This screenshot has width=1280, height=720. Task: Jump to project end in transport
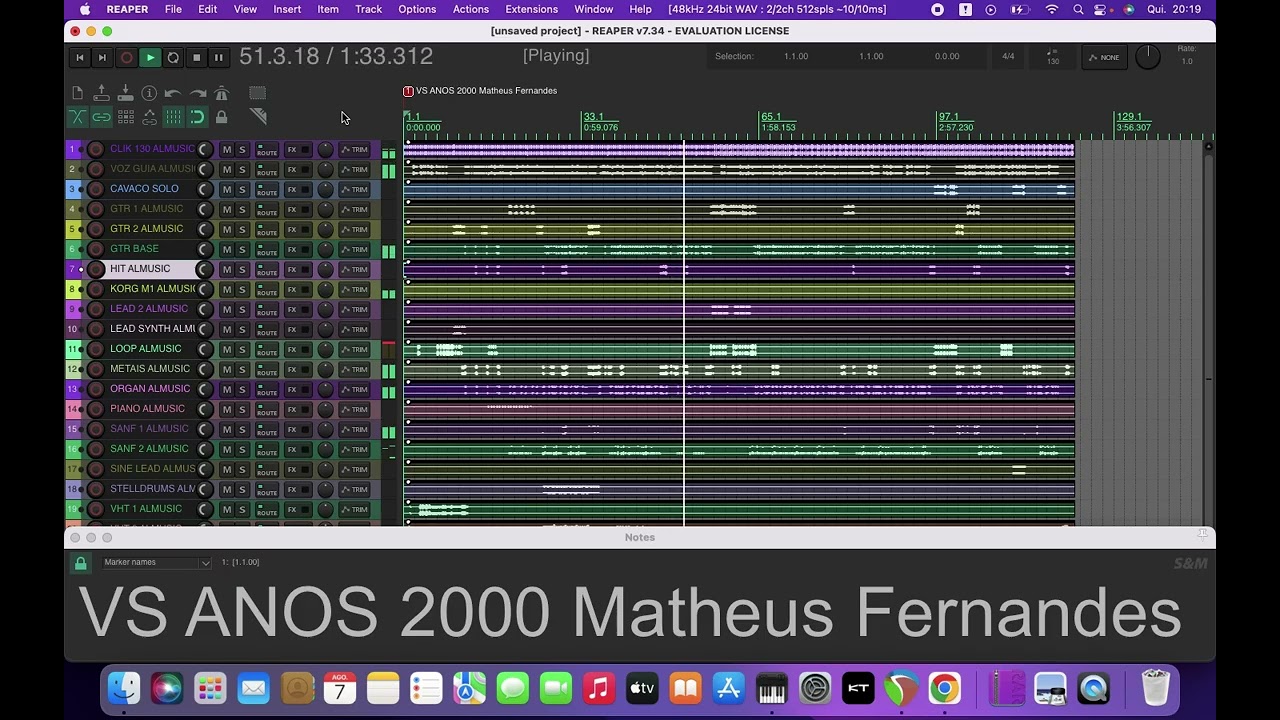click(x=102, y=58)
